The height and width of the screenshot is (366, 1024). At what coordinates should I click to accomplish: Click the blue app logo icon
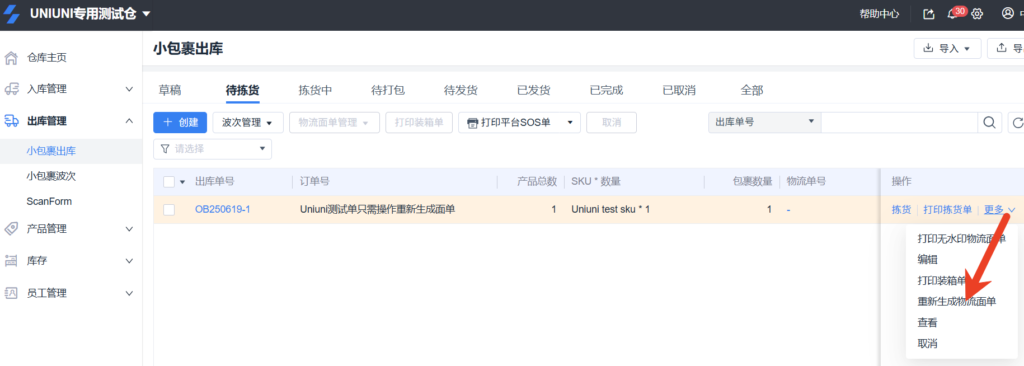point(12,13)
